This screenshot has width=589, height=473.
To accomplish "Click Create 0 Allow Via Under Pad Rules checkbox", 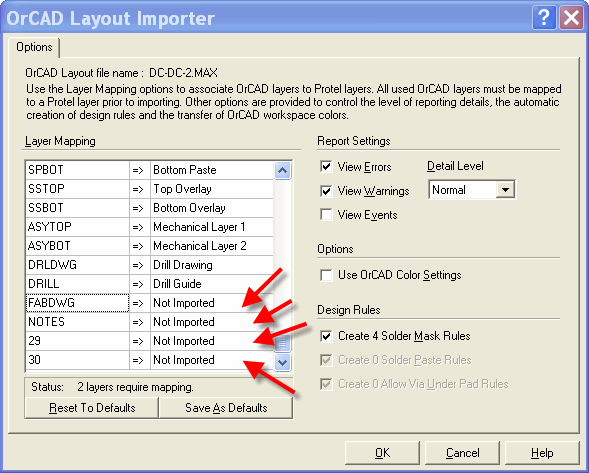I will pos(326,384).
